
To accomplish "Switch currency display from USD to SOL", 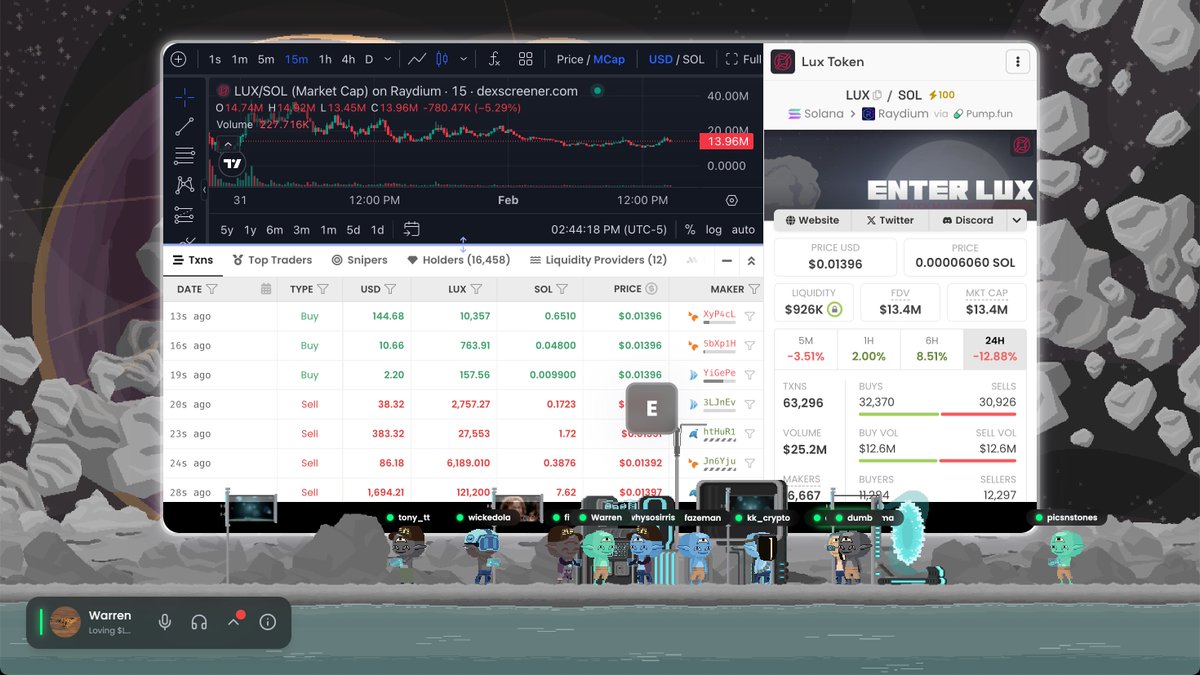I will (x=691, y=59).
